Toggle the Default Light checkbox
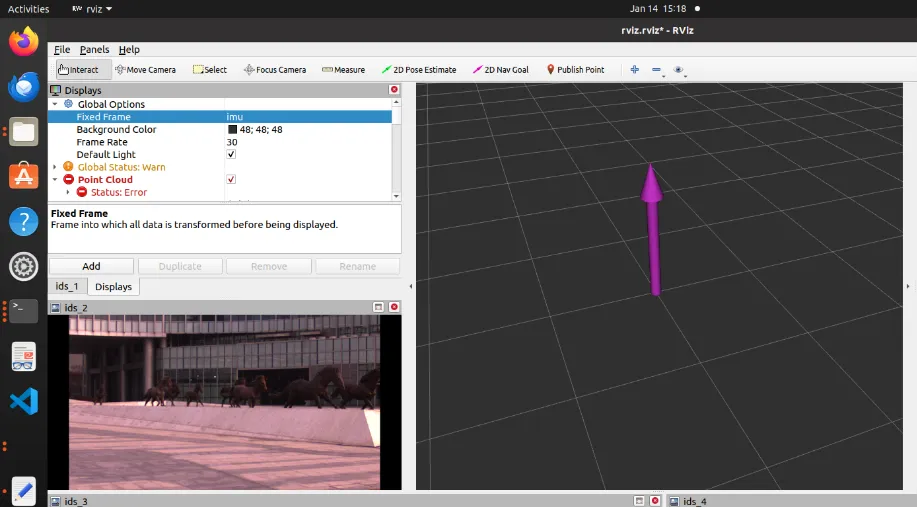The width and height of the screenshot is (918, 507). [x=231, y=154]
